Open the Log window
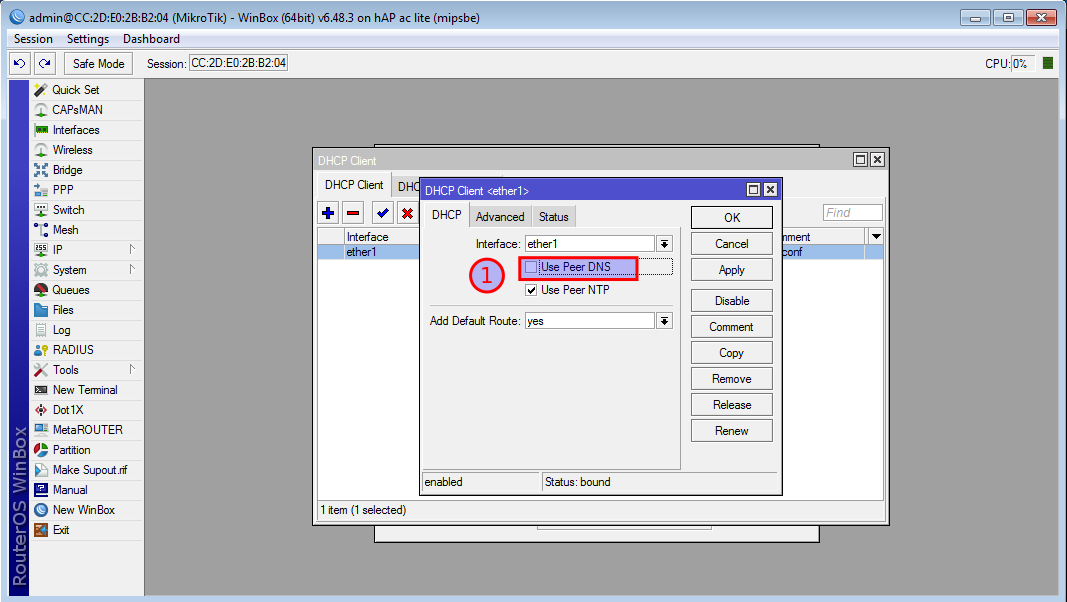This screenshot has height=602, width=1067. [61, 330]
